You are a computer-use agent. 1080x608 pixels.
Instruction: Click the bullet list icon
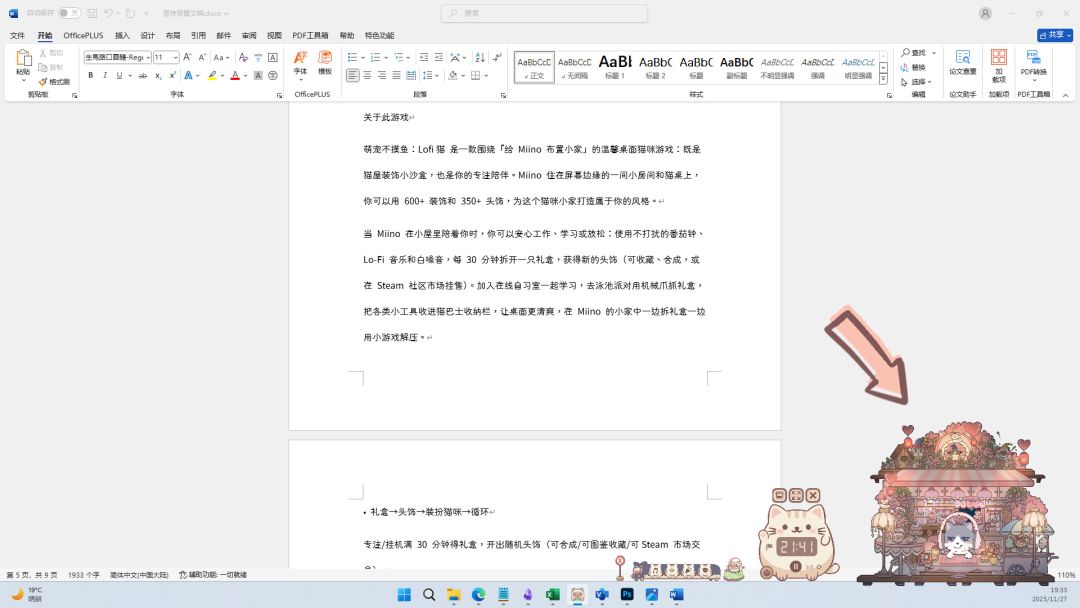click(352, 57)
